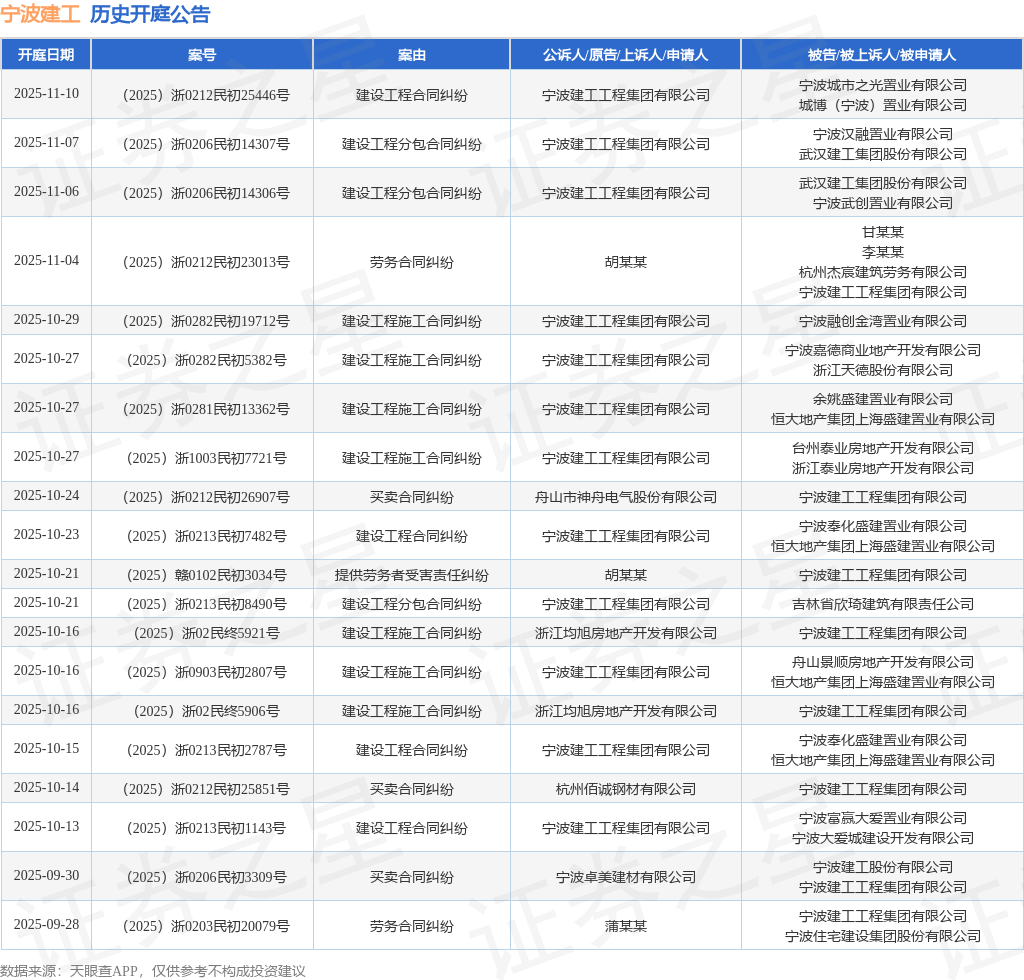1024x980 pixels.
Task: Select case number 浙0282民初5382号
Action: (x=206, y=360)
